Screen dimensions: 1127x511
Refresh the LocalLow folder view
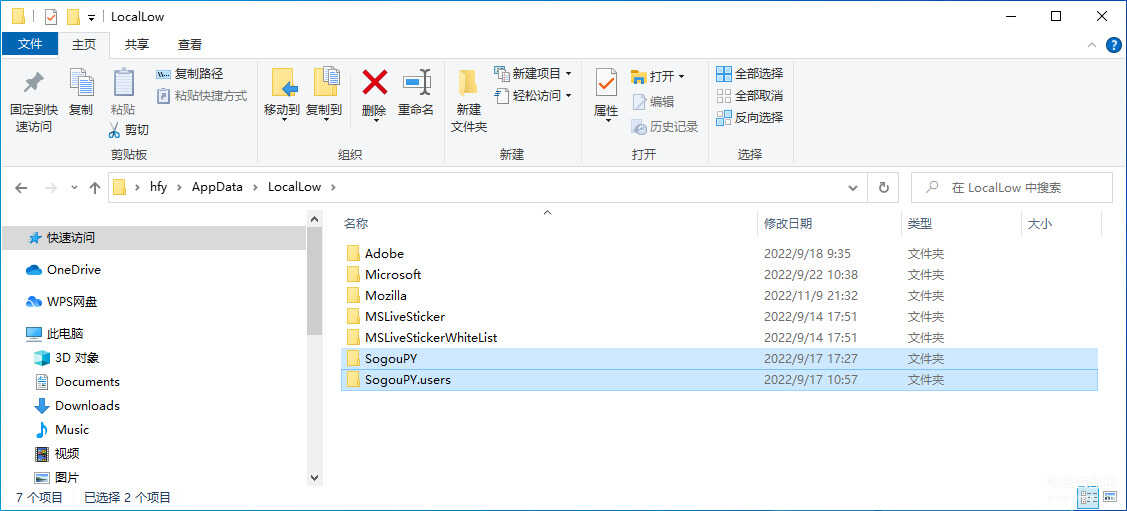click(883, 188)
